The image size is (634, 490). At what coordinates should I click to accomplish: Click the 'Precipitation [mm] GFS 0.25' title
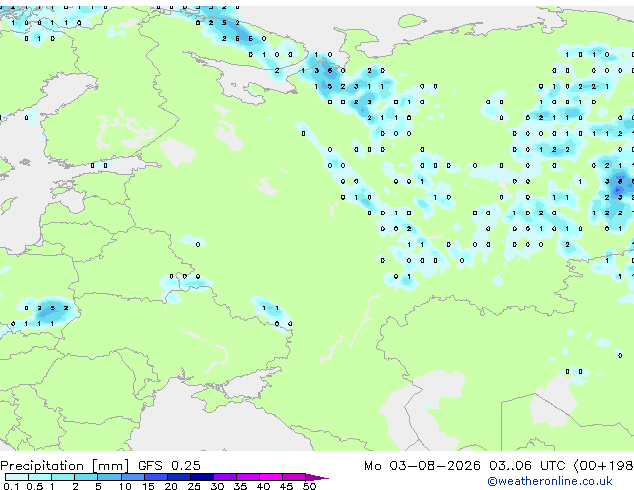tap(100, 466)
